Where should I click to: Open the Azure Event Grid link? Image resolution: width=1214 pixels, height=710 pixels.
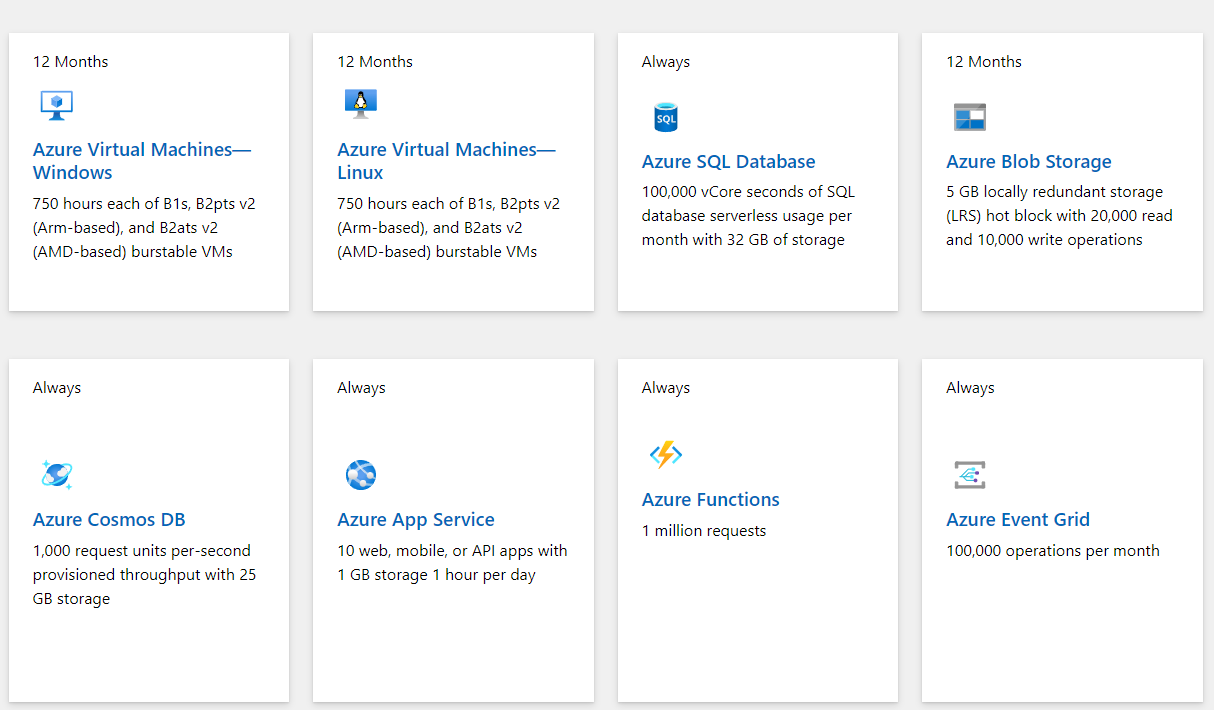click(1018, 519)
